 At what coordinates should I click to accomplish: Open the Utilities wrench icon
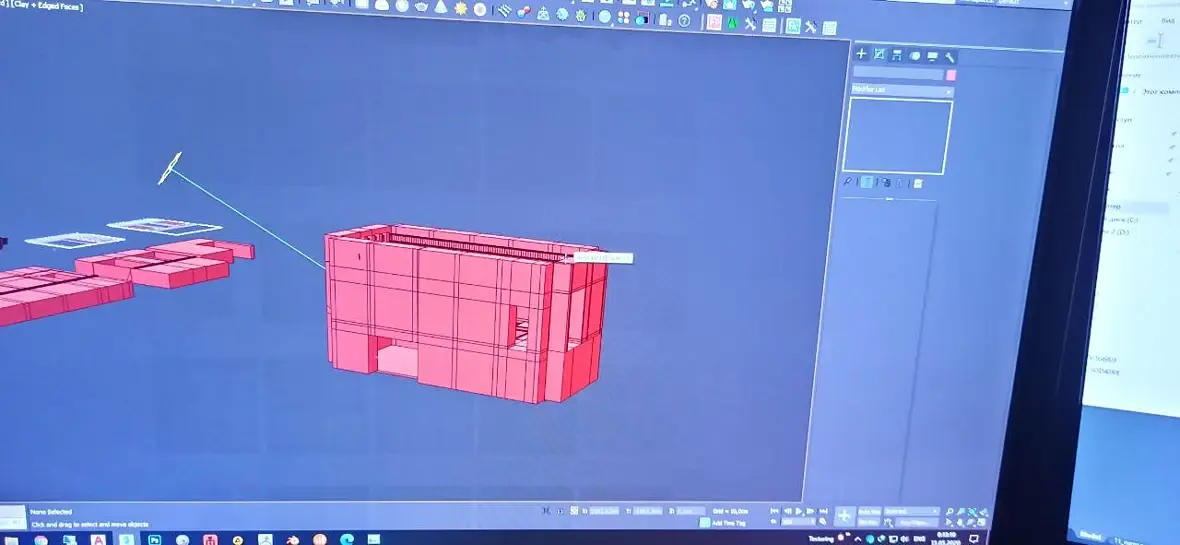950,57
